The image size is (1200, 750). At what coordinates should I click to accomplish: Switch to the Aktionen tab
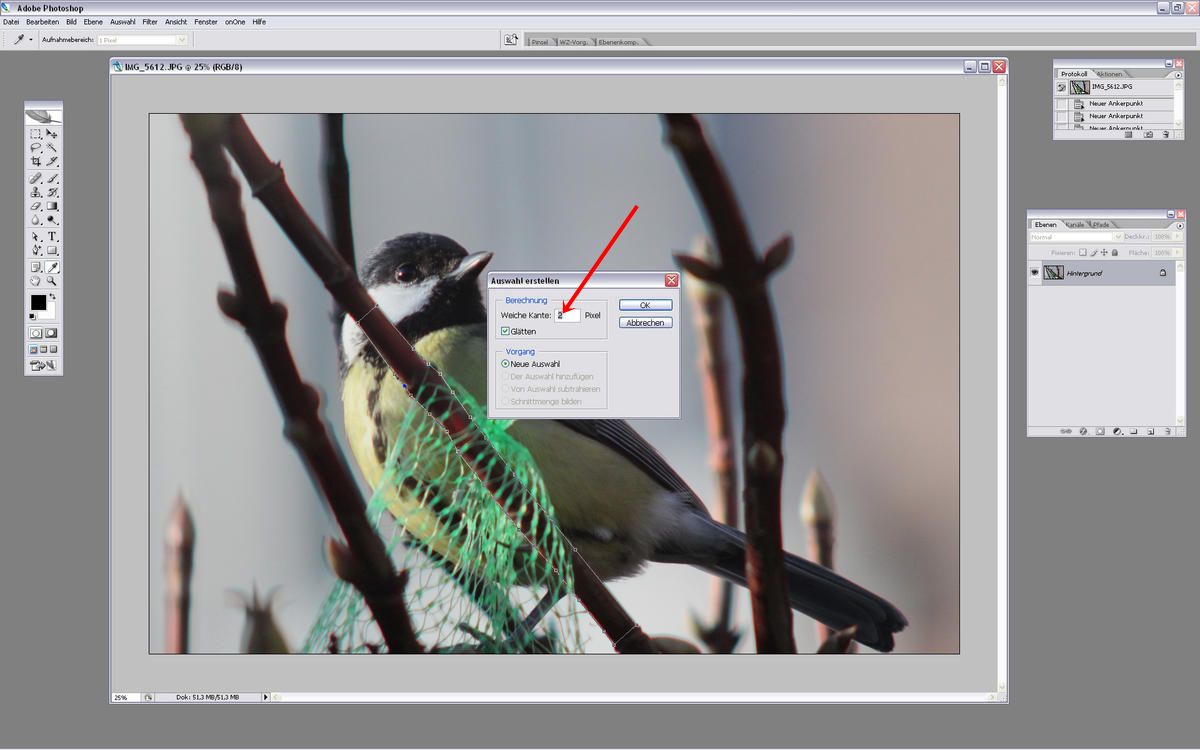click(x=1109, y=74)
